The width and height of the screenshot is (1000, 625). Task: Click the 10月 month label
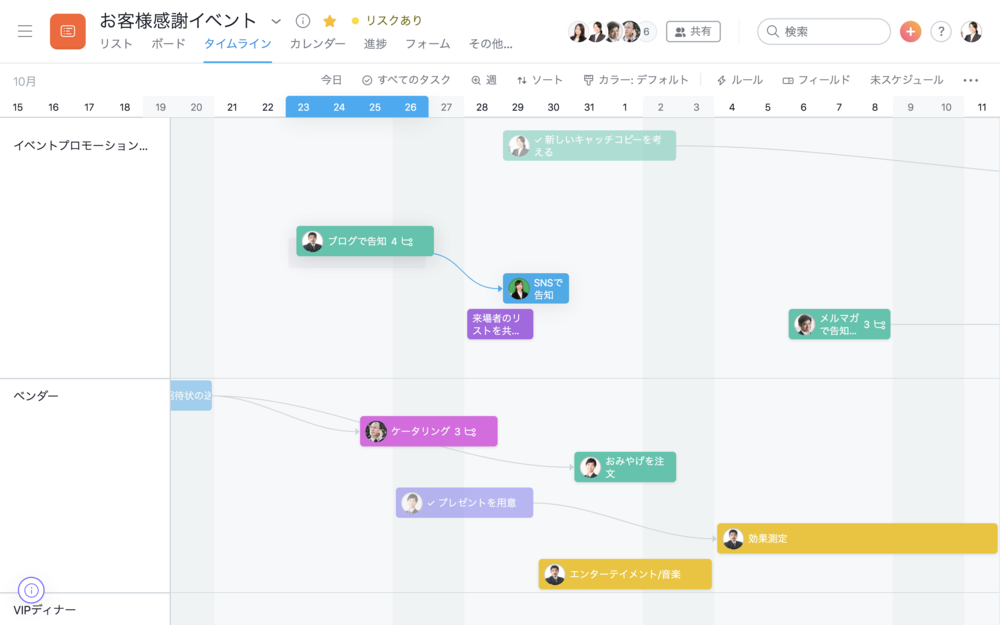[x=24, y=82]
